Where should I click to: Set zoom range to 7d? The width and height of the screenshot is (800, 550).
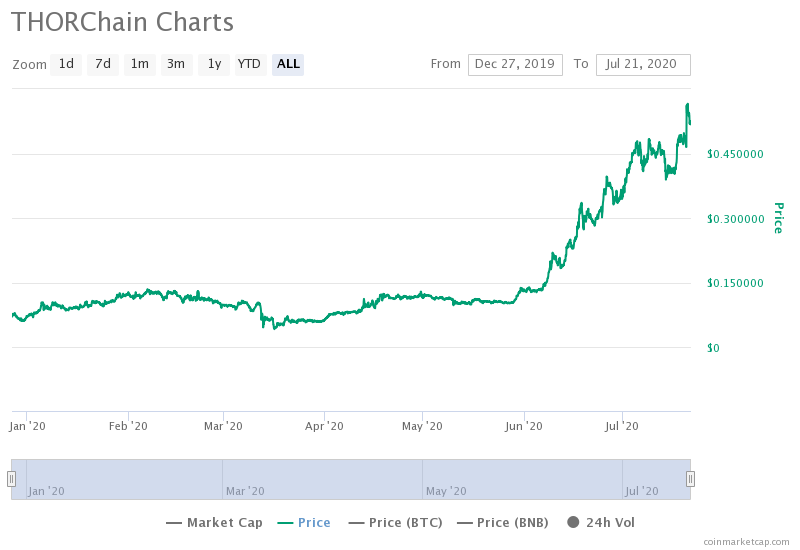pyautogui.click(x=103, y=64)
